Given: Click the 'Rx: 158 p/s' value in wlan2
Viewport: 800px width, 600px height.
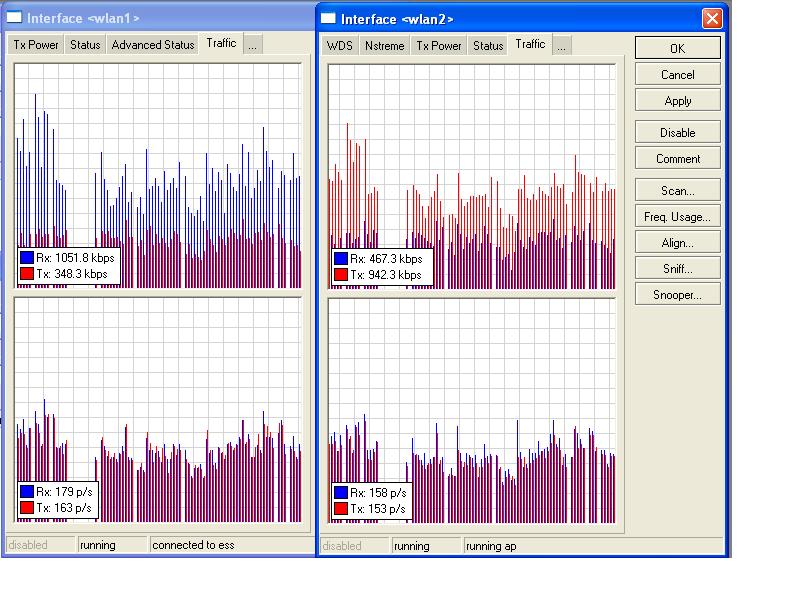Looking at the screenshot, I should pyautogui.click(x=378, y=493).
